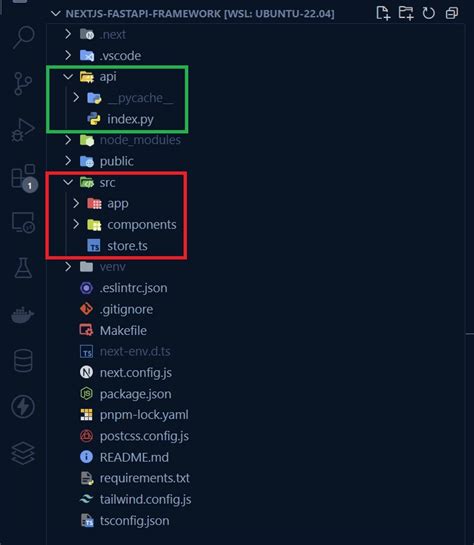Open the Remote Explorer view
The width and height of the screenshot is (474, 545).
click(x=23, y=222)
